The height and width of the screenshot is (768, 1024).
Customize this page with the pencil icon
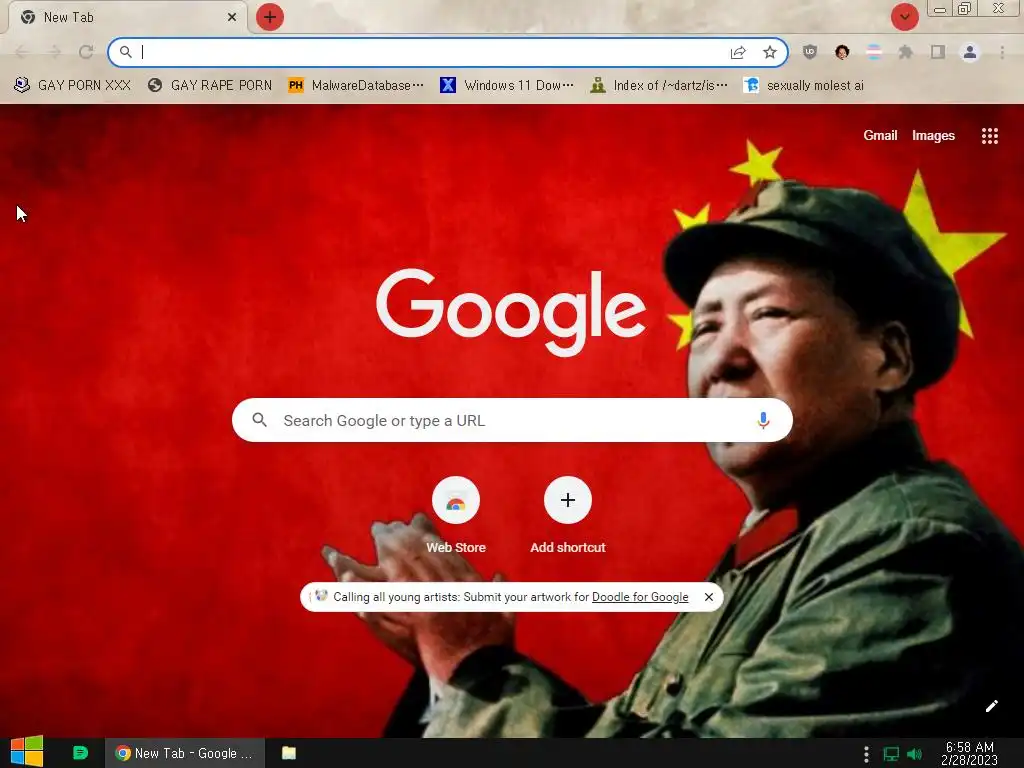(x=991, y=706)
